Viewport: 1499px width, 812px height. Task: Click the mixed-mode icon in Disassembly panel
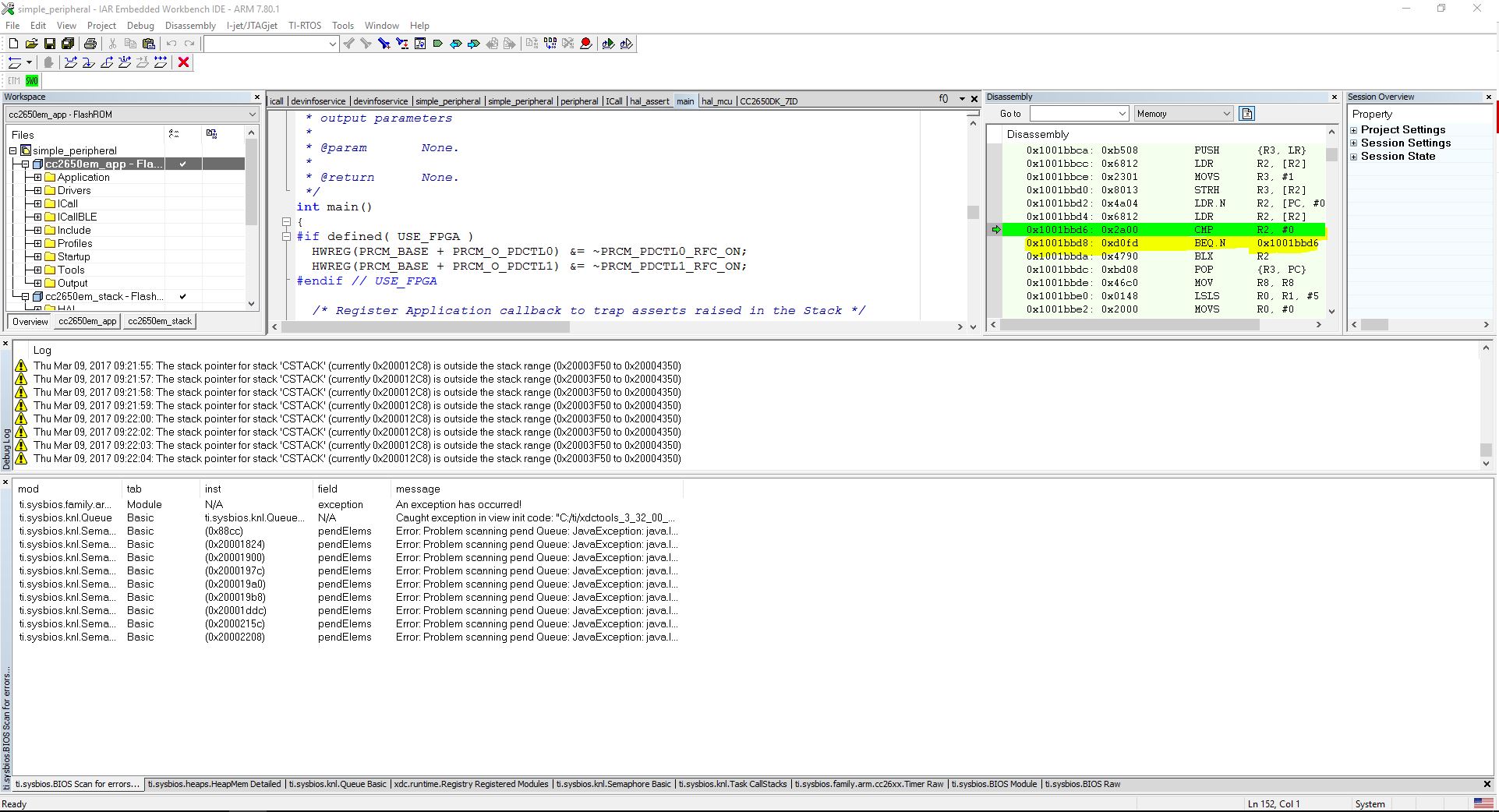point(1247,114)
